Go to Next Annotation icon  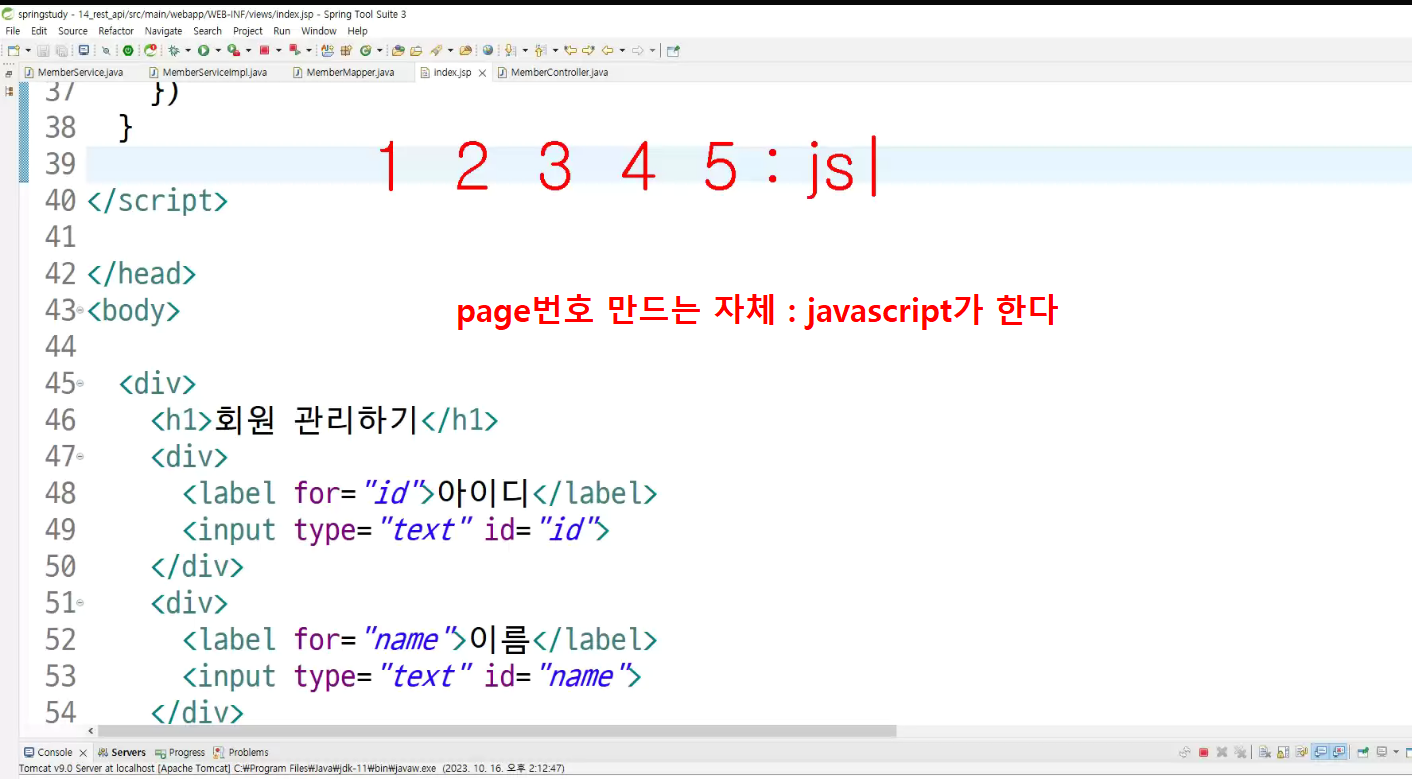tap(509, 50)
